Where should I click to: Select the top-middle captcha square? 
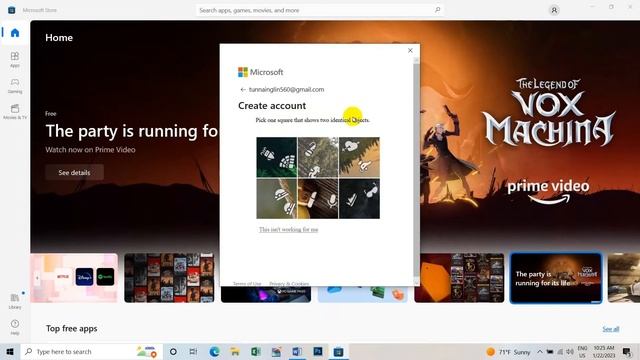(x=318, y=157)
